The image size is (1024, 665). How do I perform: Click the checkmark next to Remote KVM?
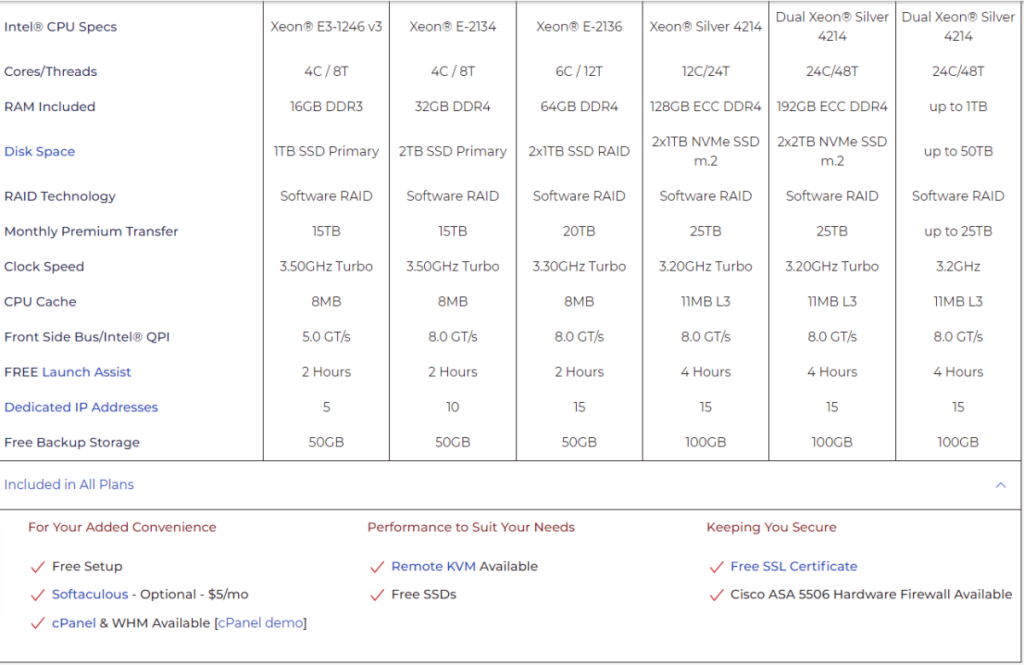click(x=377, y=566)
